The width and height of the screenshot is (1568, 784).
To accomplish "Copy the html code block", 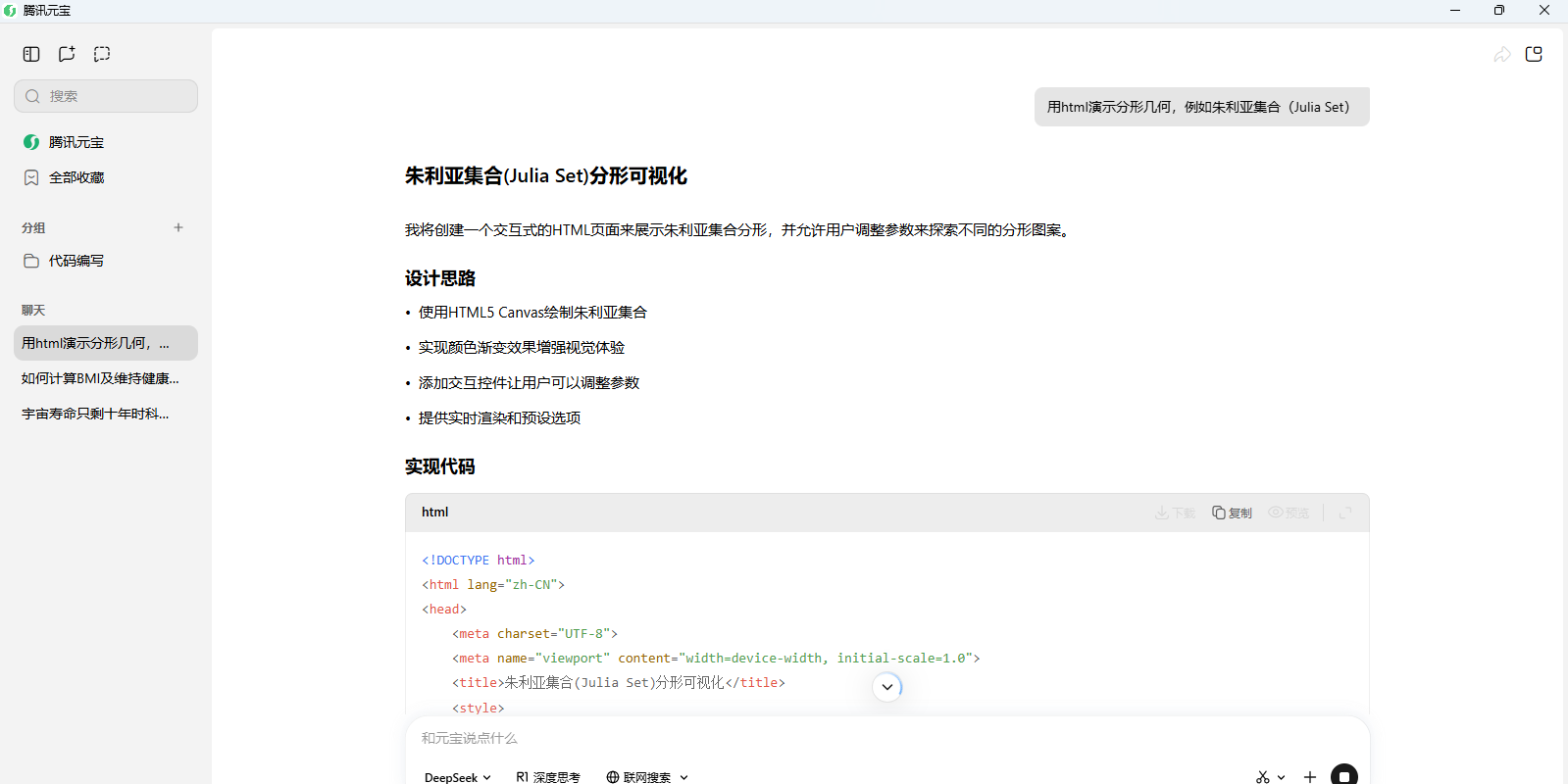I will [1233, 513].
